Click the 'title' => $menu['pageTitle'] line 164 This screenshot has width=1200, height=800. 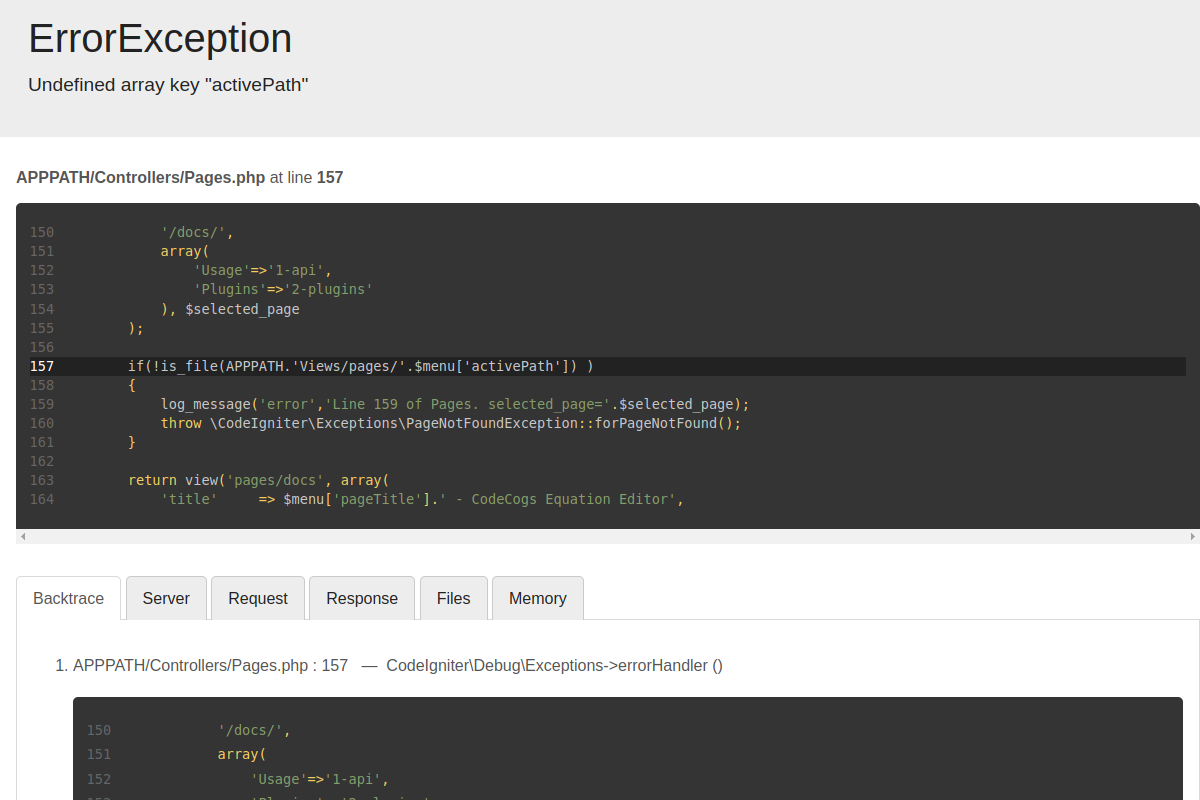pos(422,499)
